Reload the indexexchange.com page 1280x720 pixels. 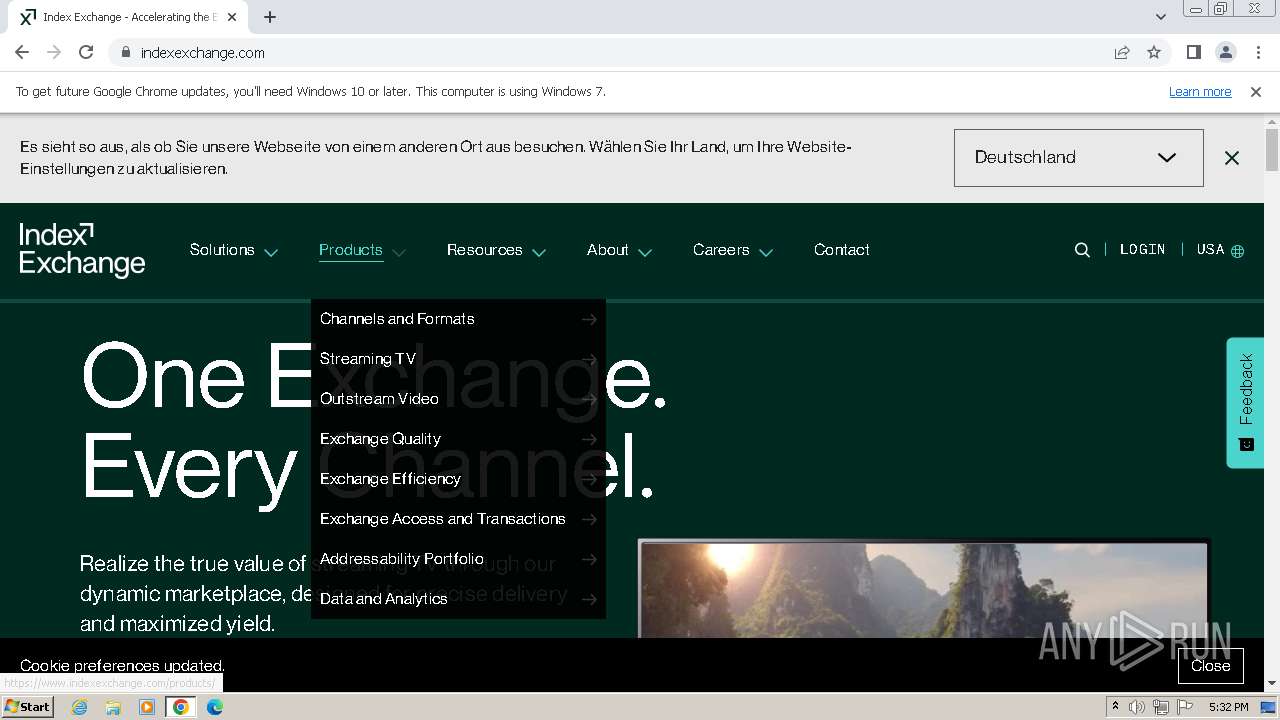pyautogui.click(x=86, y=52)
